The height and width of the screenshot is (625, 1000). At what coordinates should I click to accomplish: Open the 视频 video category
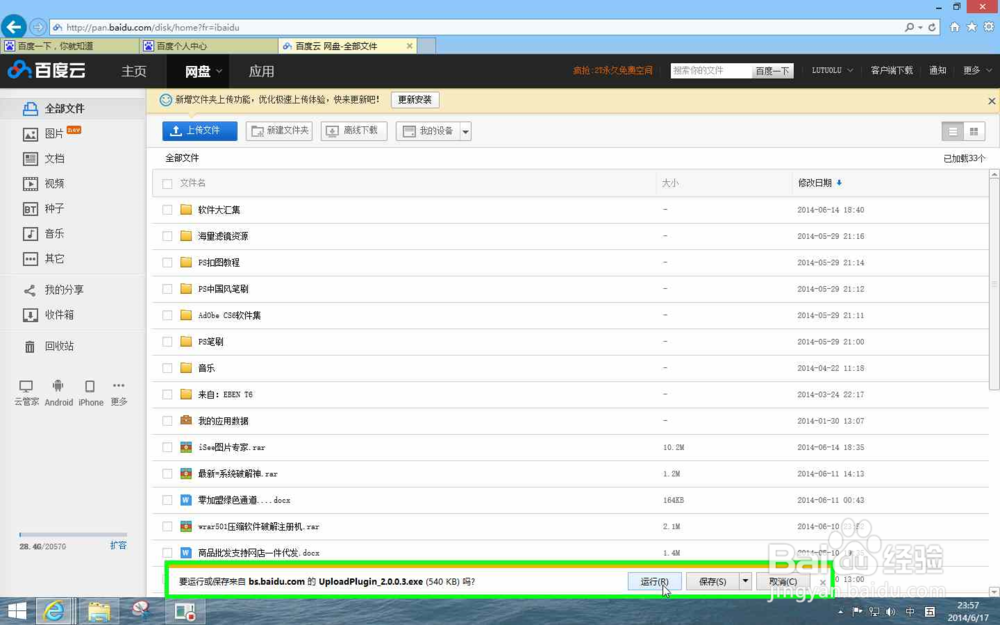(43, 184)
